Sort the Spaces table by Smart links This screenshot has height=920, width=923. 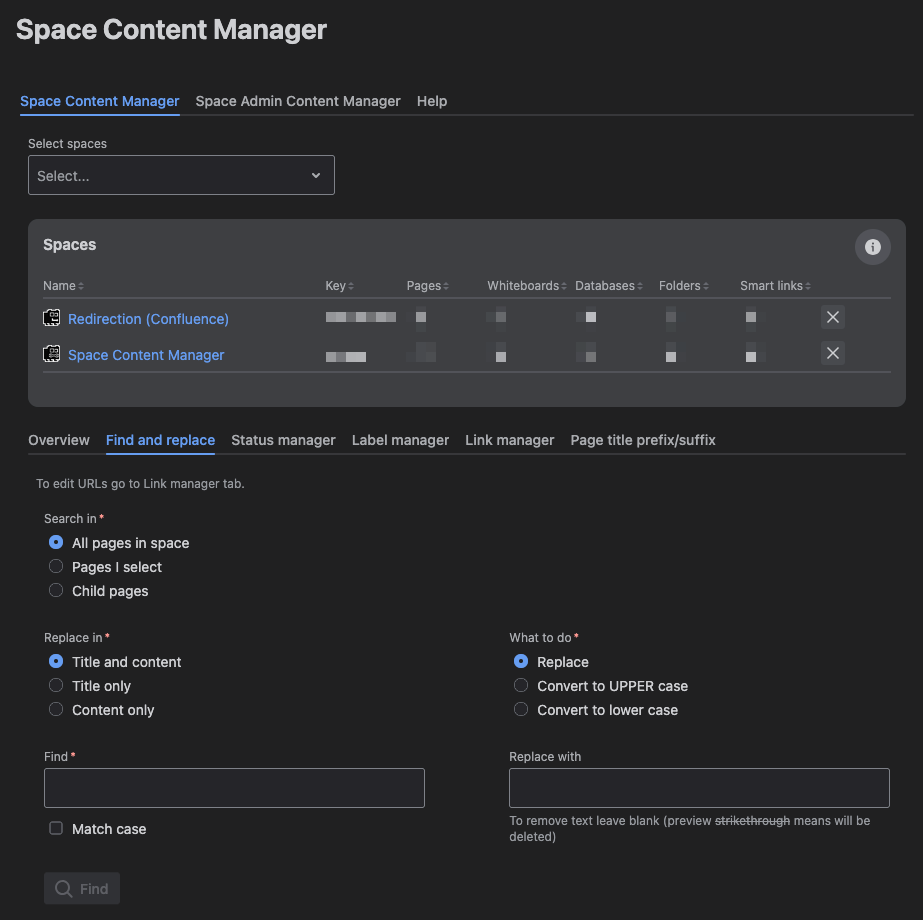pos(776,286)
